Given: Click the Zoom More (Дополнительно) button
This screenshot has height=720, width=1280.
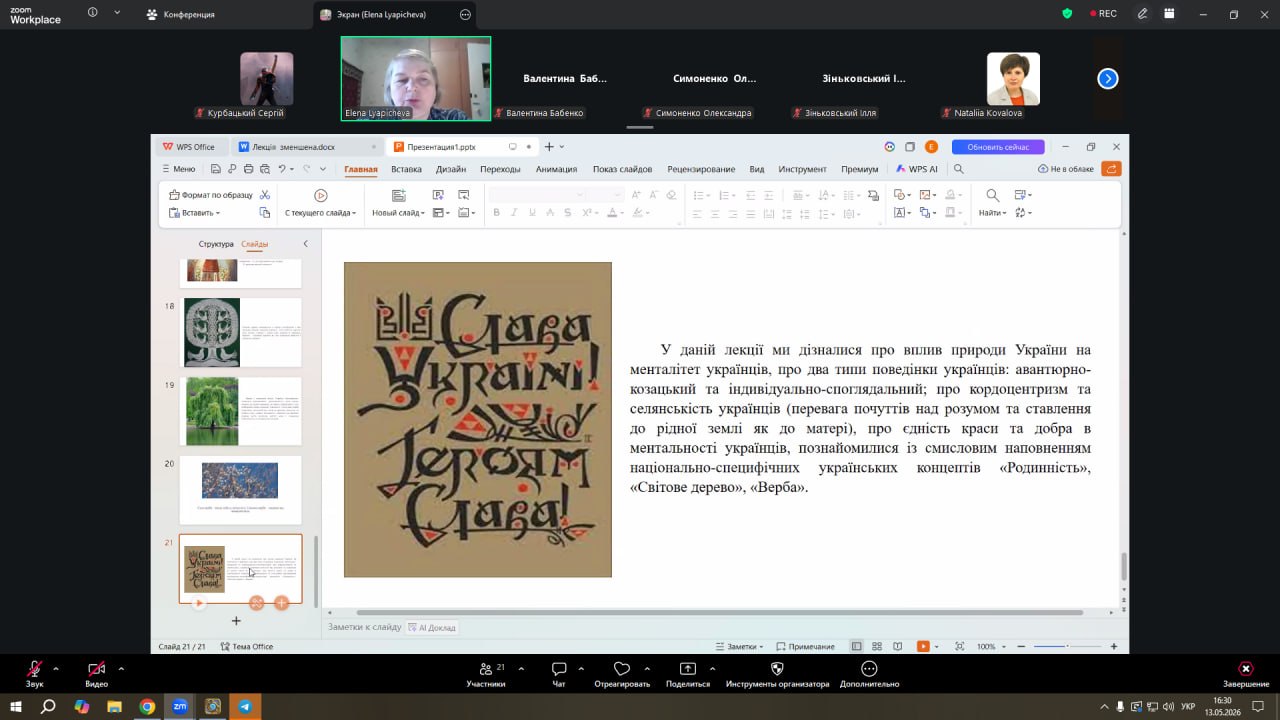Looking at the screenshot, I should [869, 674].
